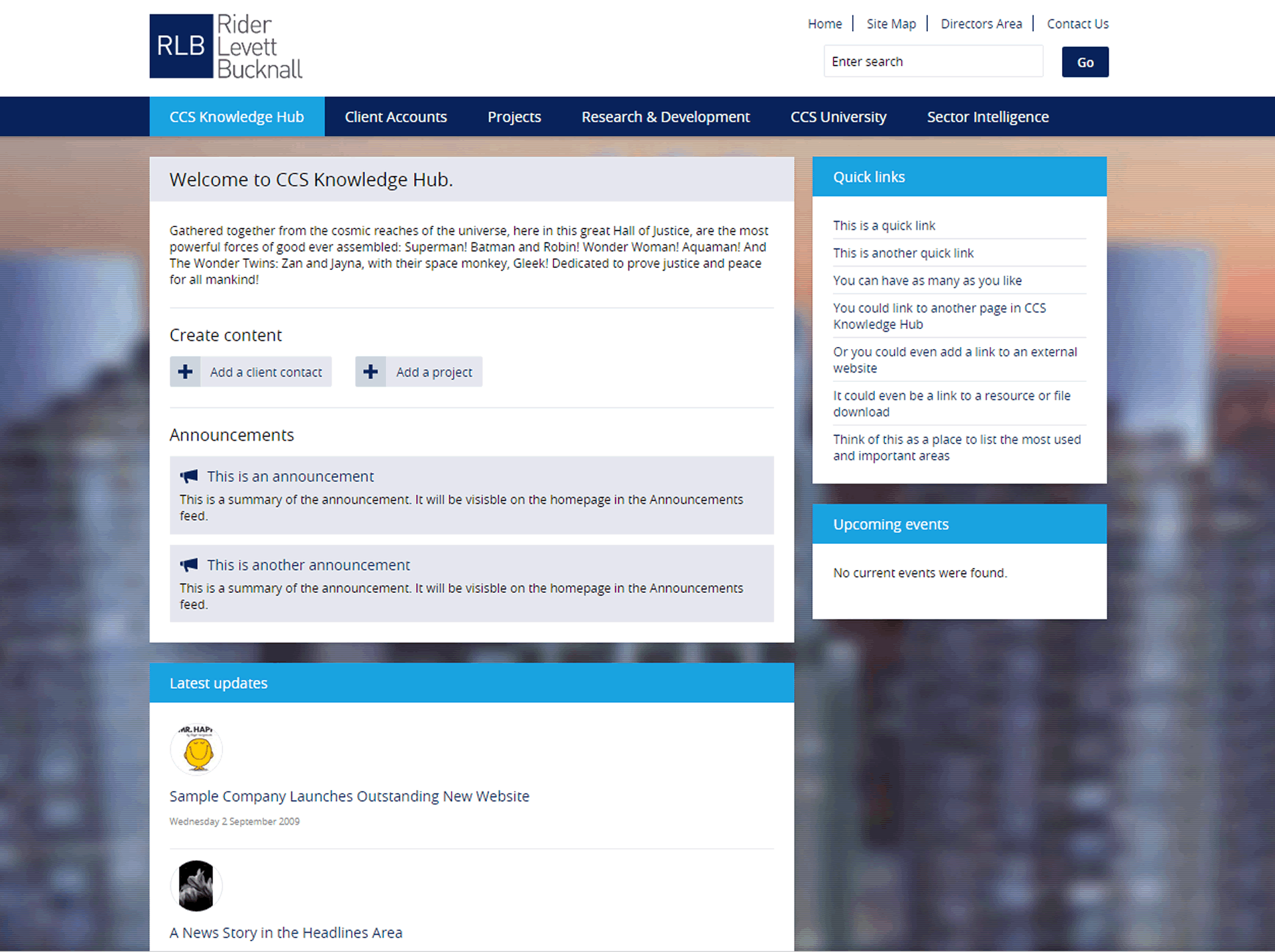Screen dimensions: 1275x952
Task: Open the Projects menu item
Action: click(x=514, y=117)
